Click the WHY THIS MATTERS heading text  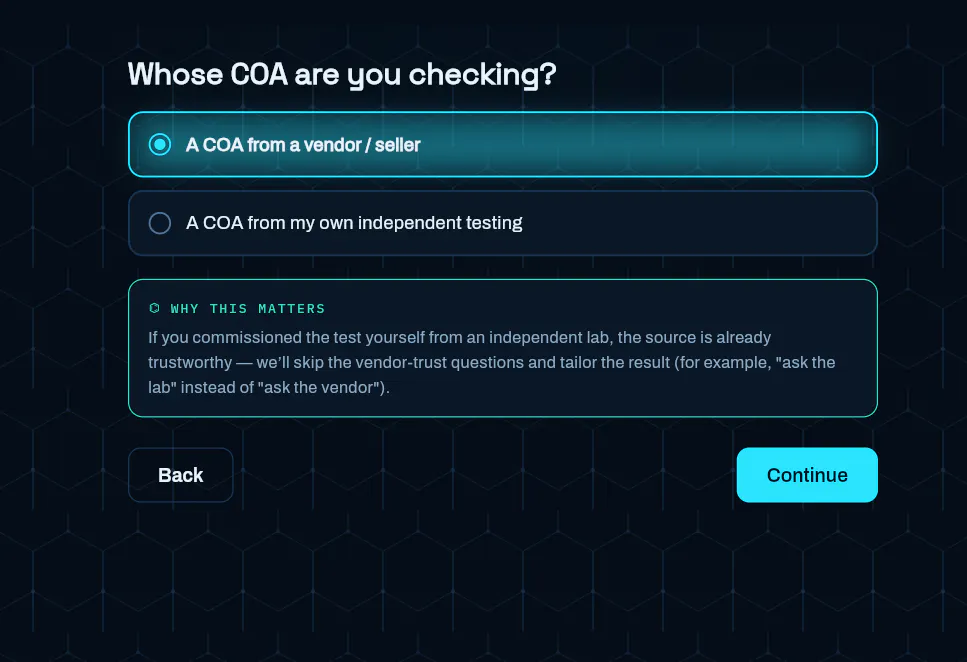tap(248, 308)
